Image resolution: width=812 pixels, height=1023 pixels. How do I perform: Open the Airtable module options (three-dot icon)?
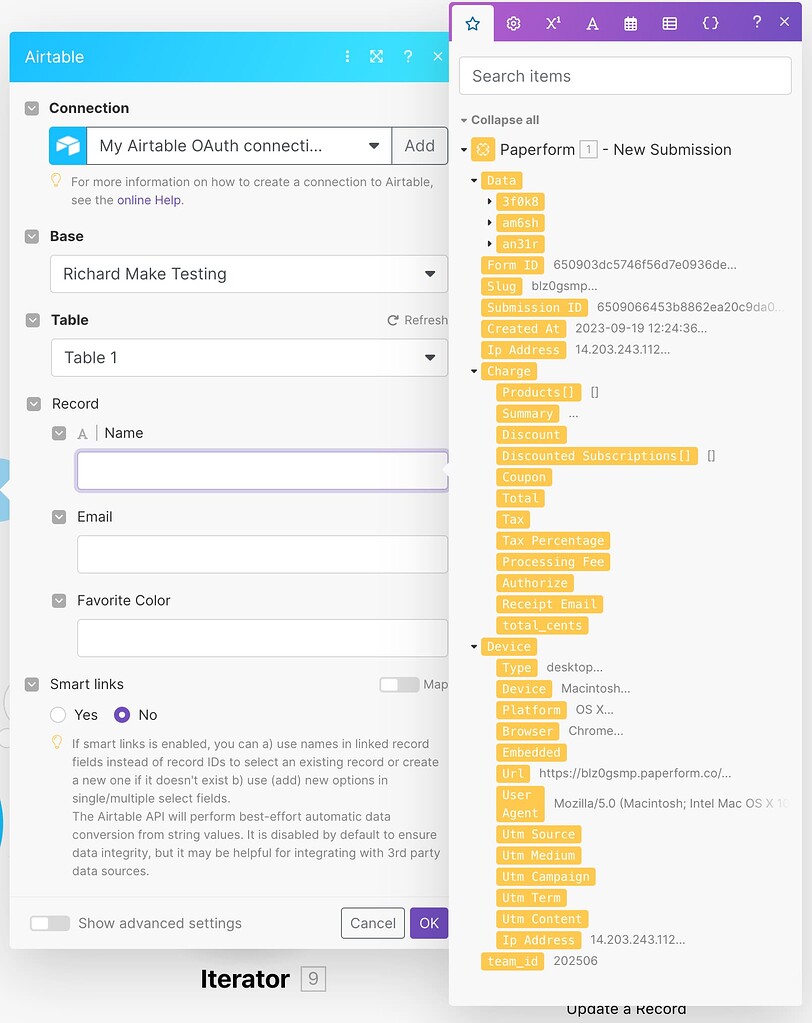pyautogui.click(x=347, y=57)
